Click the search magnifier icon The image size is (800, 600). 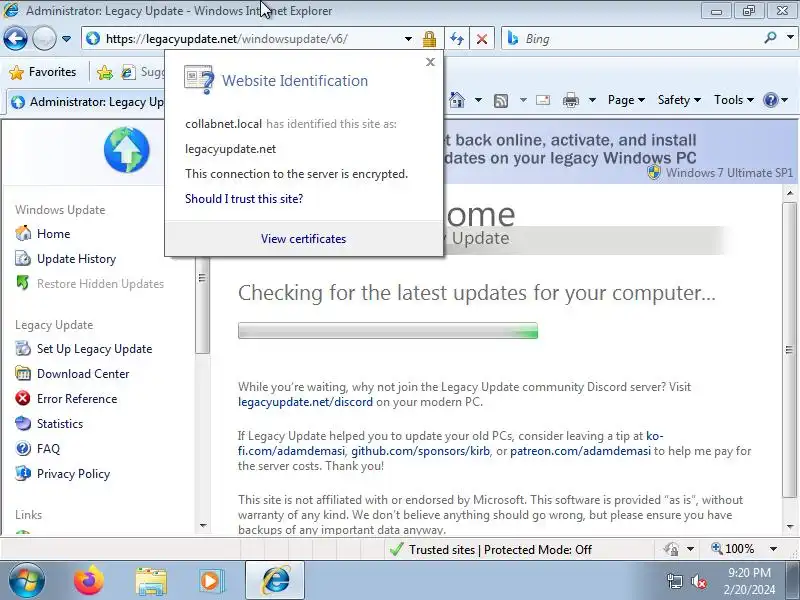pos(770,38)
